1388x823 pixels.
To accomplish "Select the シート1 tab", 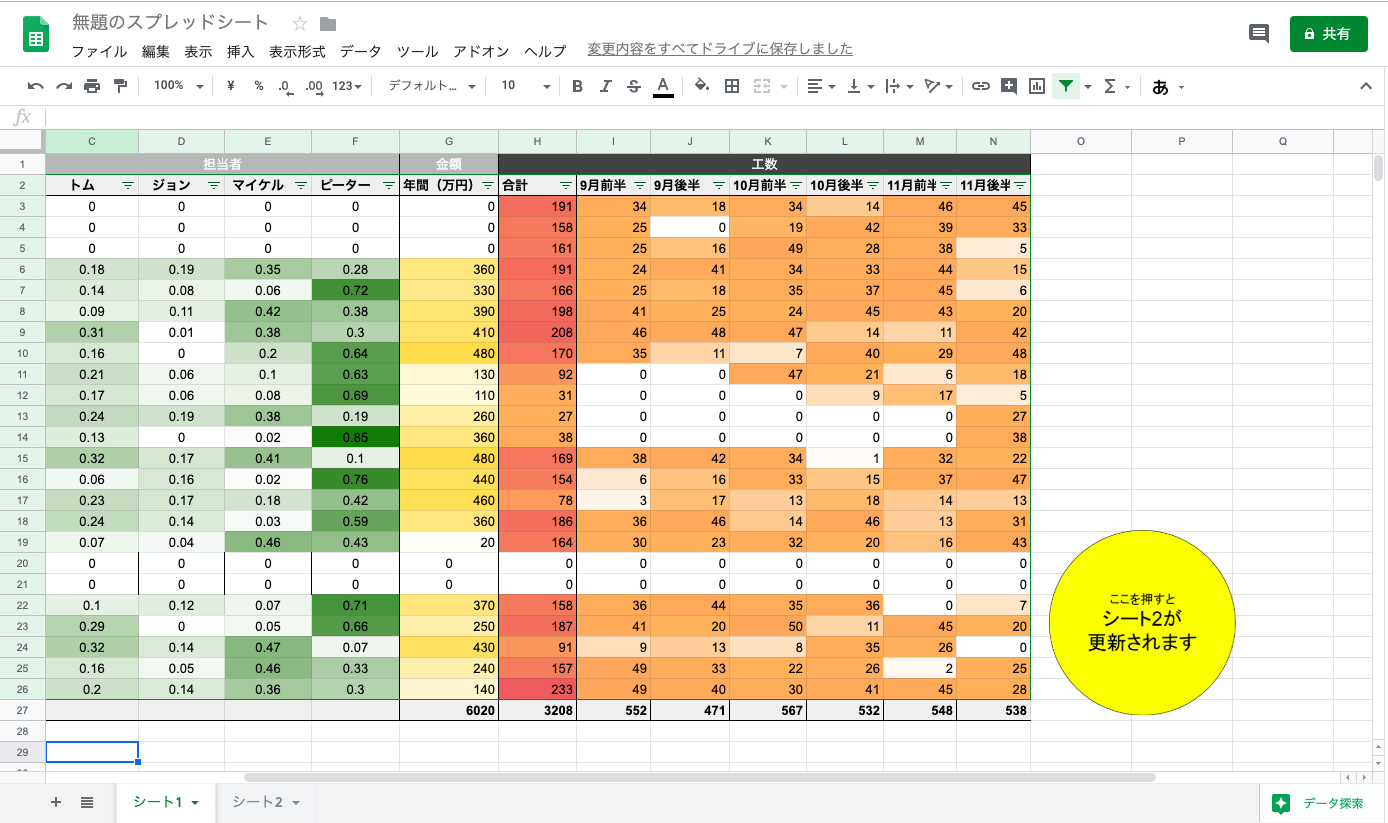I will point(166,802).
